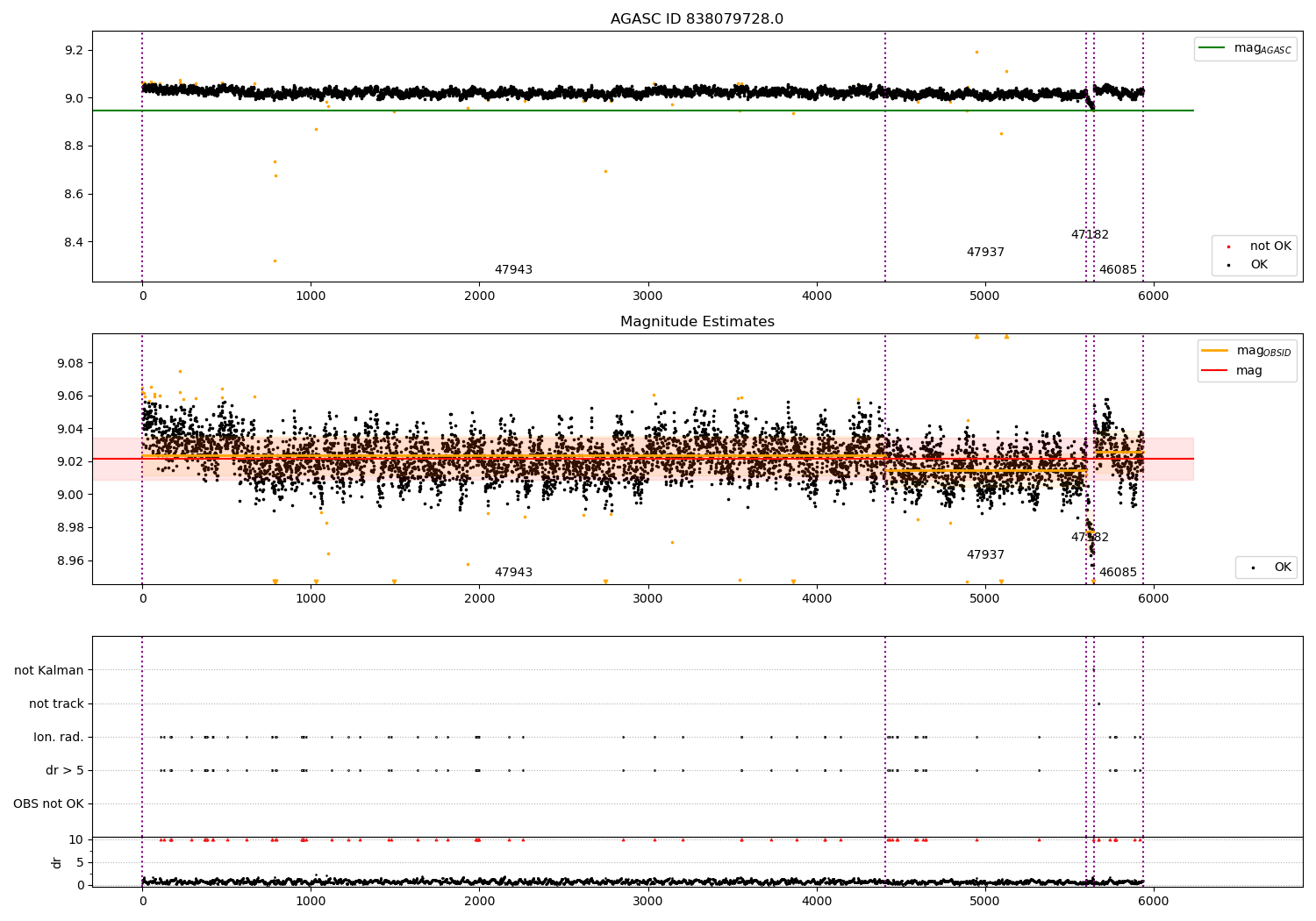This screenshot has height=921, width=1316.
Task: Click the 8.6 y-axis tick in top plot
Action: coord(74,194)
